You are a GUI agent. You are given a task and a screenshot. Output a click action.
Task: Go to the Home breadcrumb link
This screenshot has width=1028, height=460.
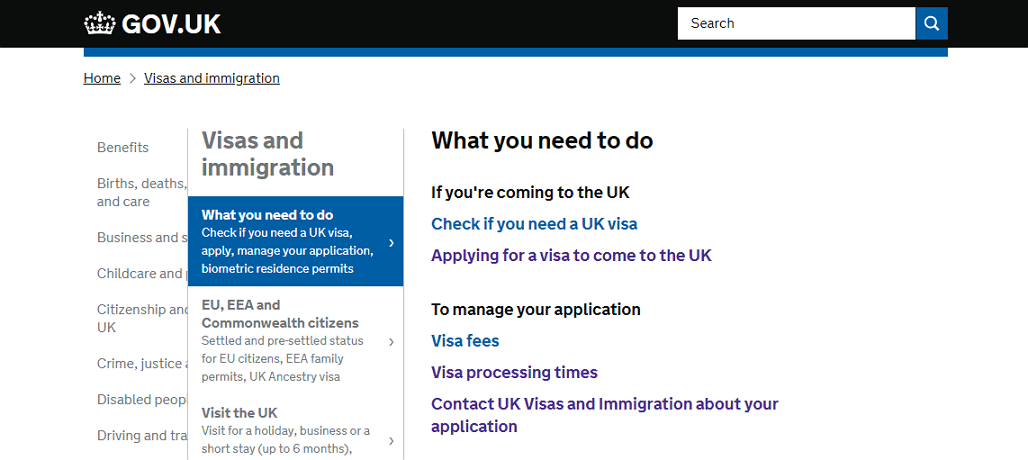pyautogui.click(x=102, y=79)
